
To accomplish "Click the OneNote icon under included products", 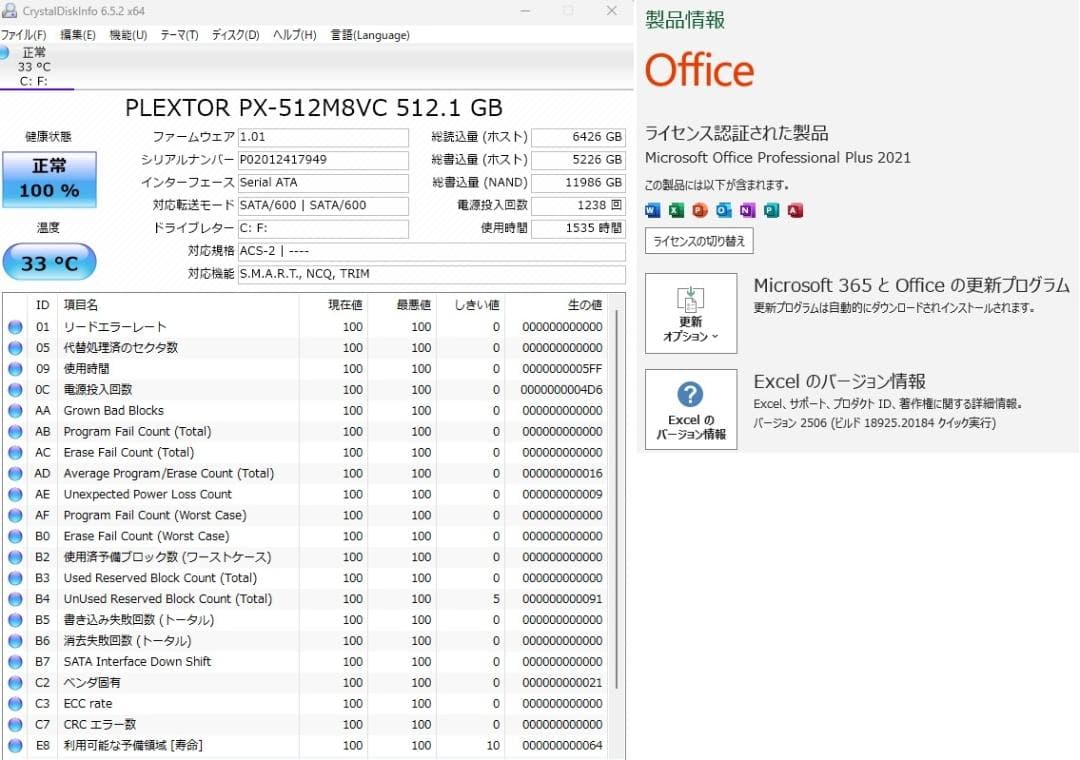I will [x=723, y=210].
